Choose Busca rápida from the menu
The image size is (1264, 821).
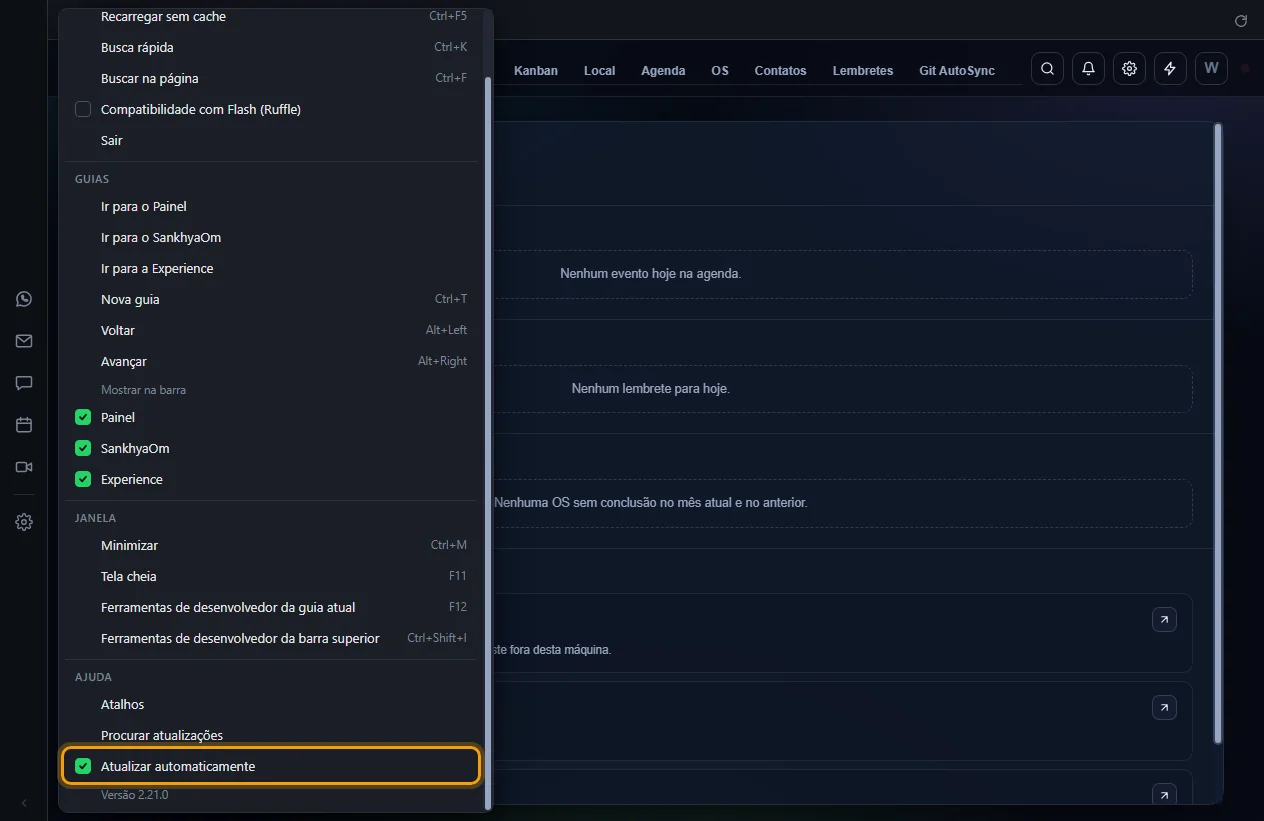pos(271,47)
